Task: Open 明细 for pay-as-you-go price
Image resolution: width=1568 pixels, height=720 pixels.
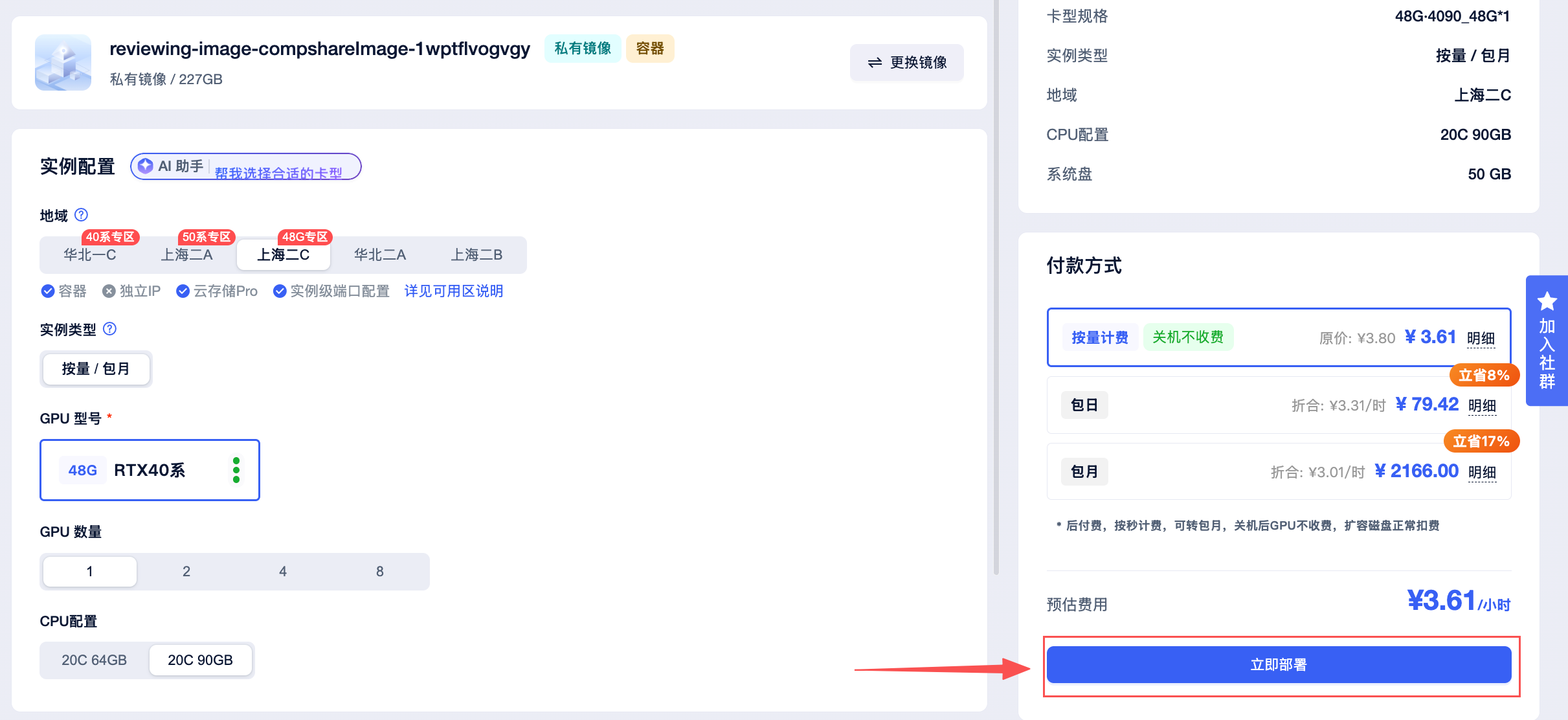Action: 1481,339
